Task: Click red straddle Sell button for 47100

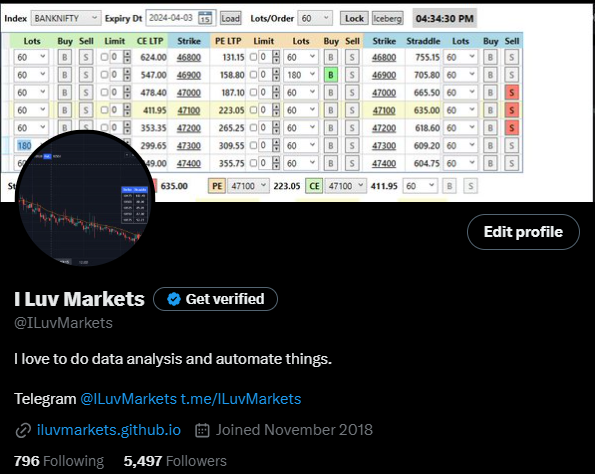Action: (512, 110)
